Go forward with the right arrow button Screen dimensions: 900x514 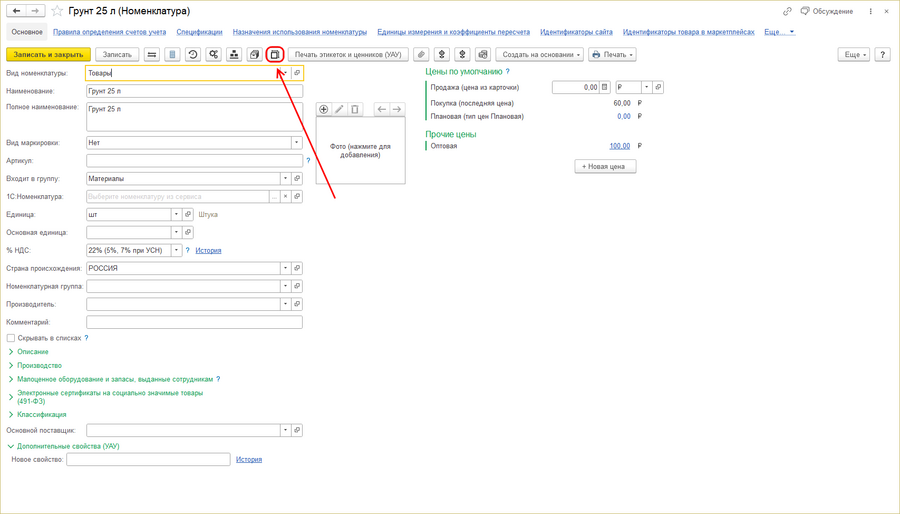click(36, 11)
